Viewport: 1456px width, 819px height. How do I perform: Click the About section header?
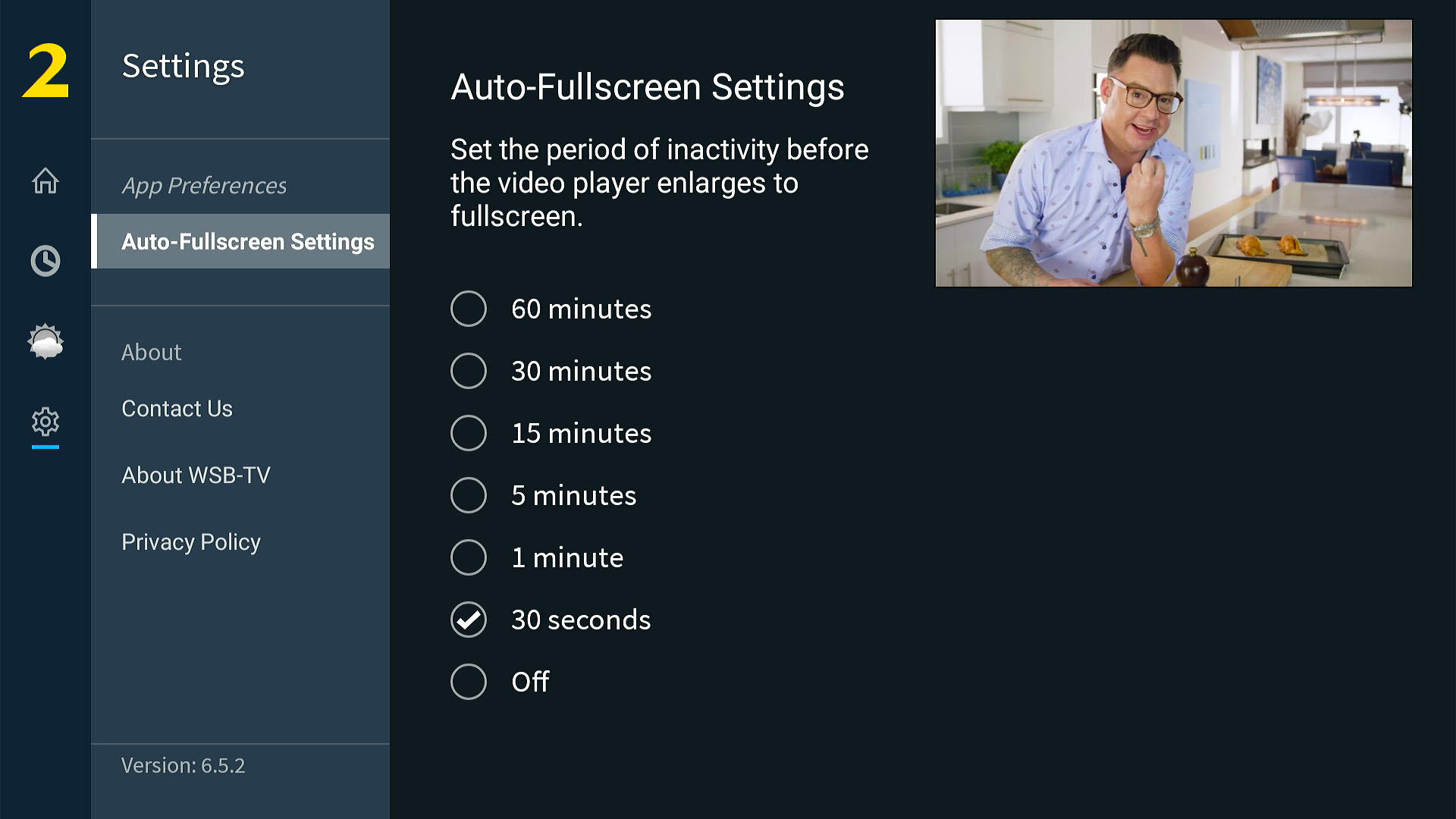pyautogui.click(x=152, y=353)
